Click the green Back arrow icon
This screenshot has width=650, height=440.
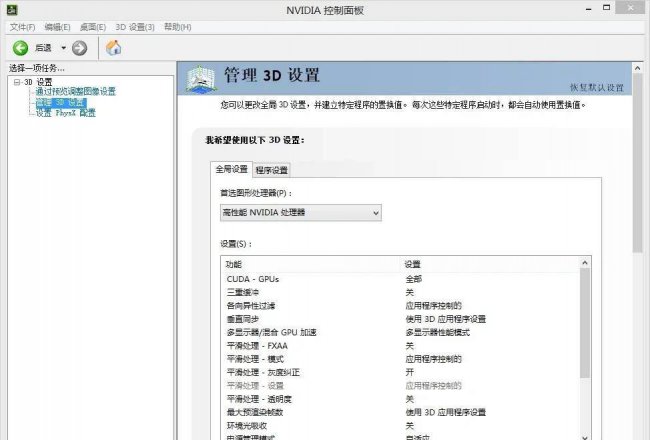click(20, 48)
